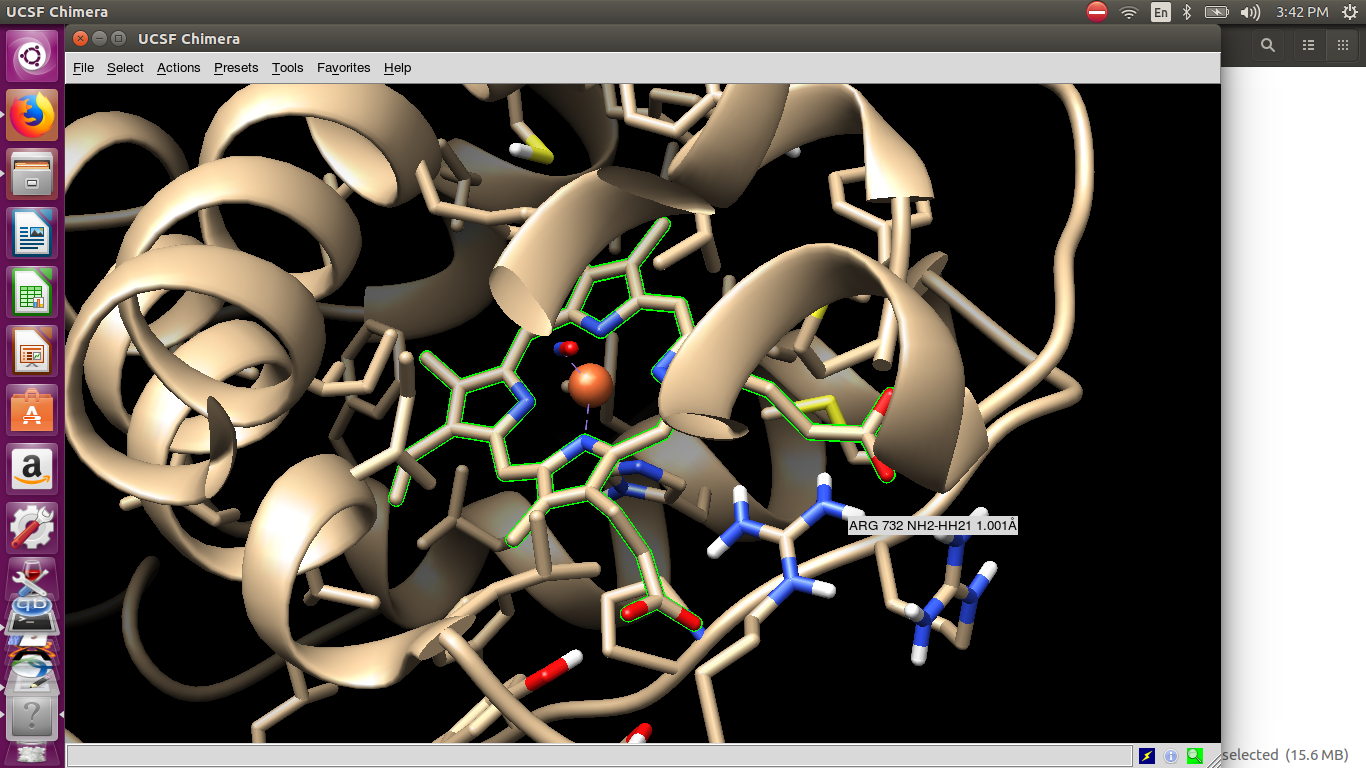Open Ubuntu Software from the dock

(x=33, y=411)
